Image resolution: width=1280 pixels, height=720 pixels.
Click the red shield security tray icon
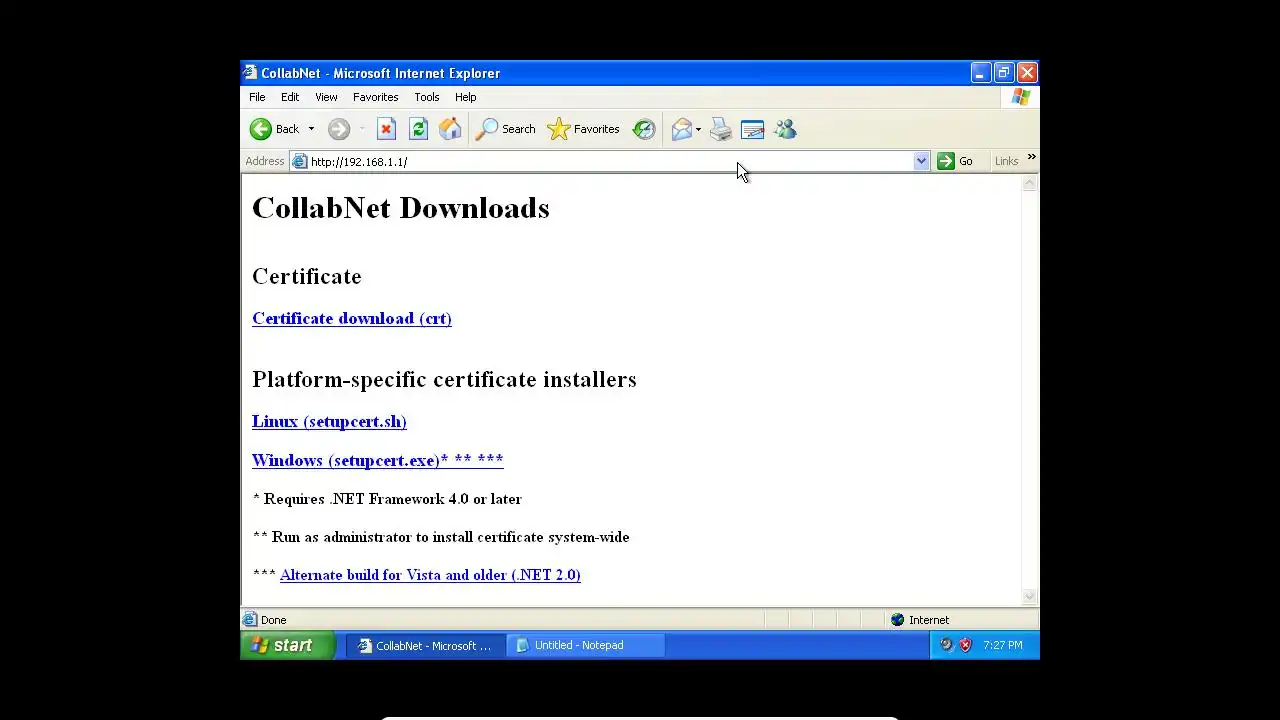pyautogui.click(x=965, y=645)
